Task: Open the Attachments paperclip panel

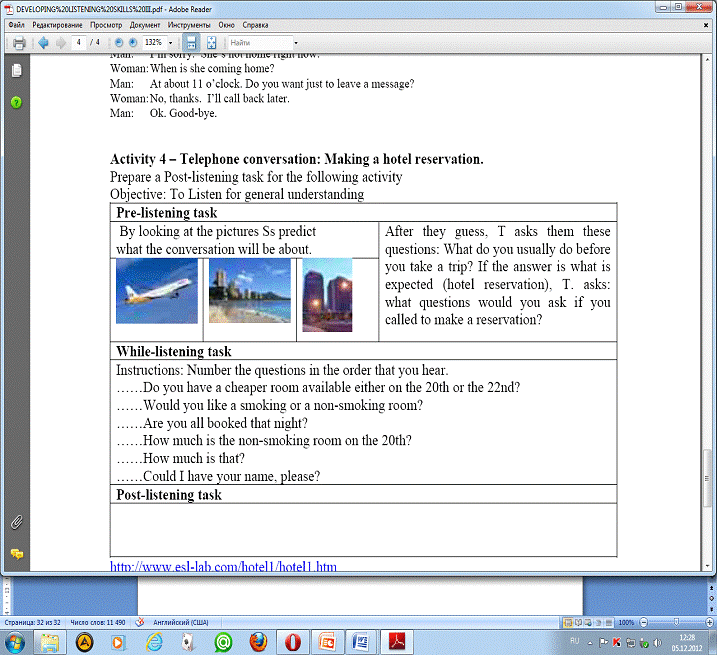Action: (16, 522)
